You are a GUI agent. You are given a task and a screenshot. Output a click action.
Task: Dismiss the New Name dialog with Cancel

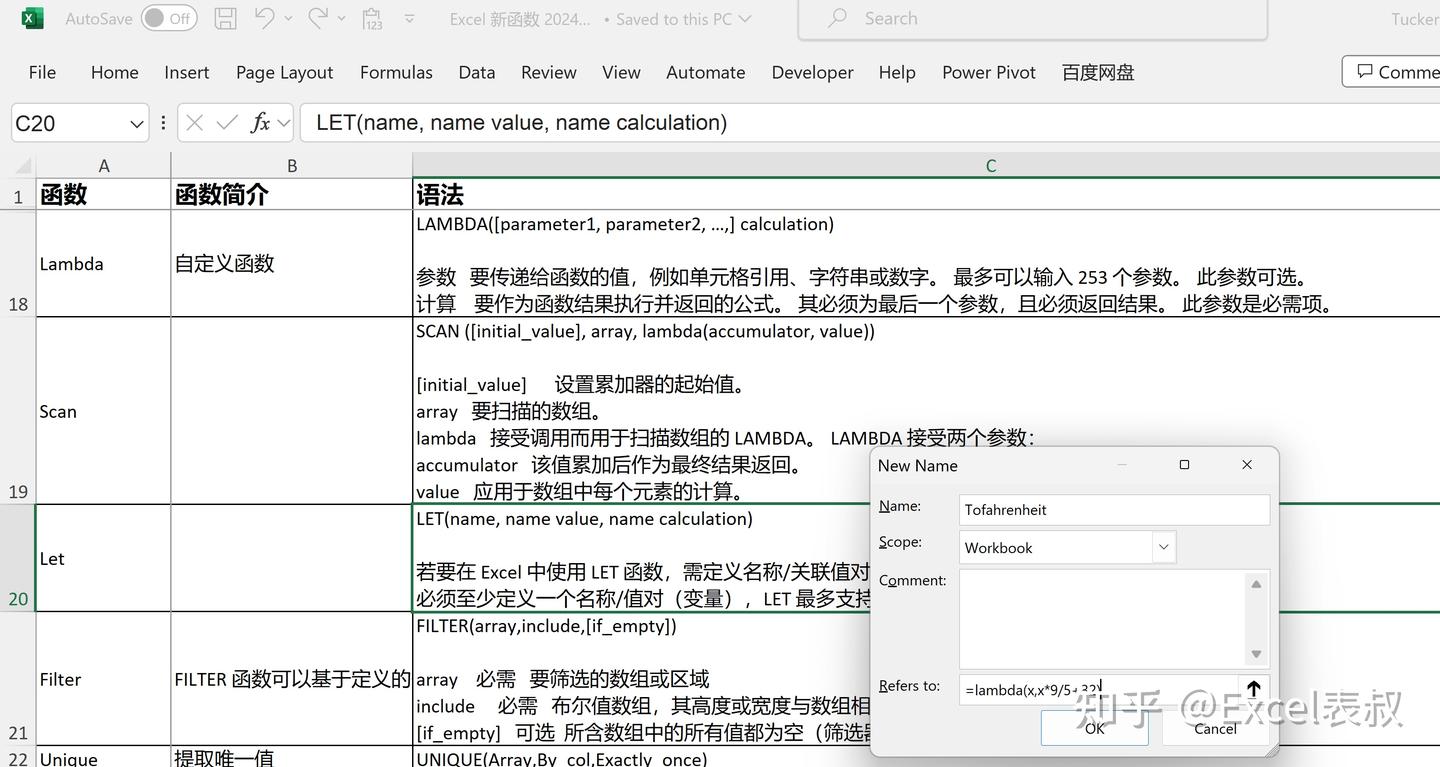(1214, 729)
